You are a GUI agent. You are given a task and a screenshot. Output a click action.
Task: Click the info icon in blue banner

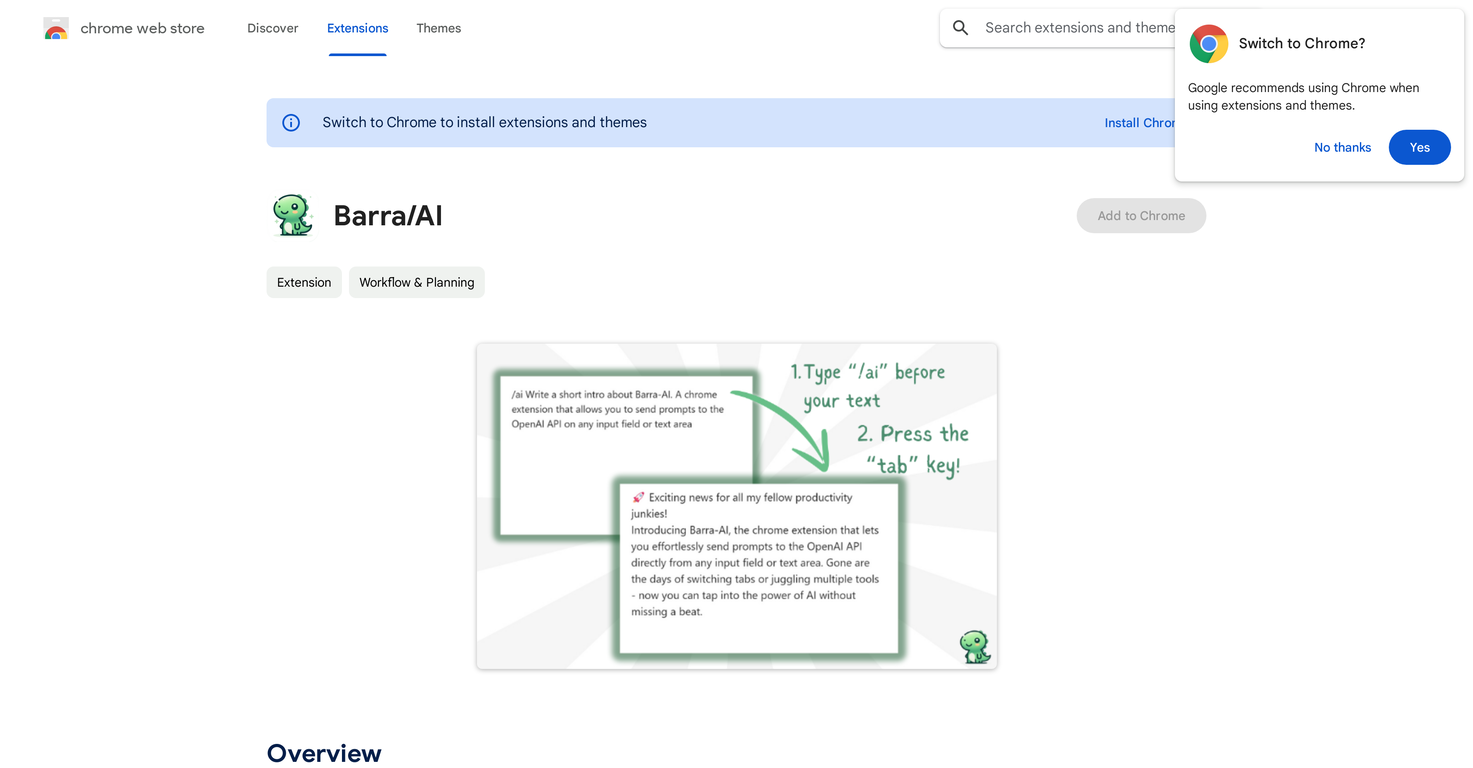coord(291,123)
